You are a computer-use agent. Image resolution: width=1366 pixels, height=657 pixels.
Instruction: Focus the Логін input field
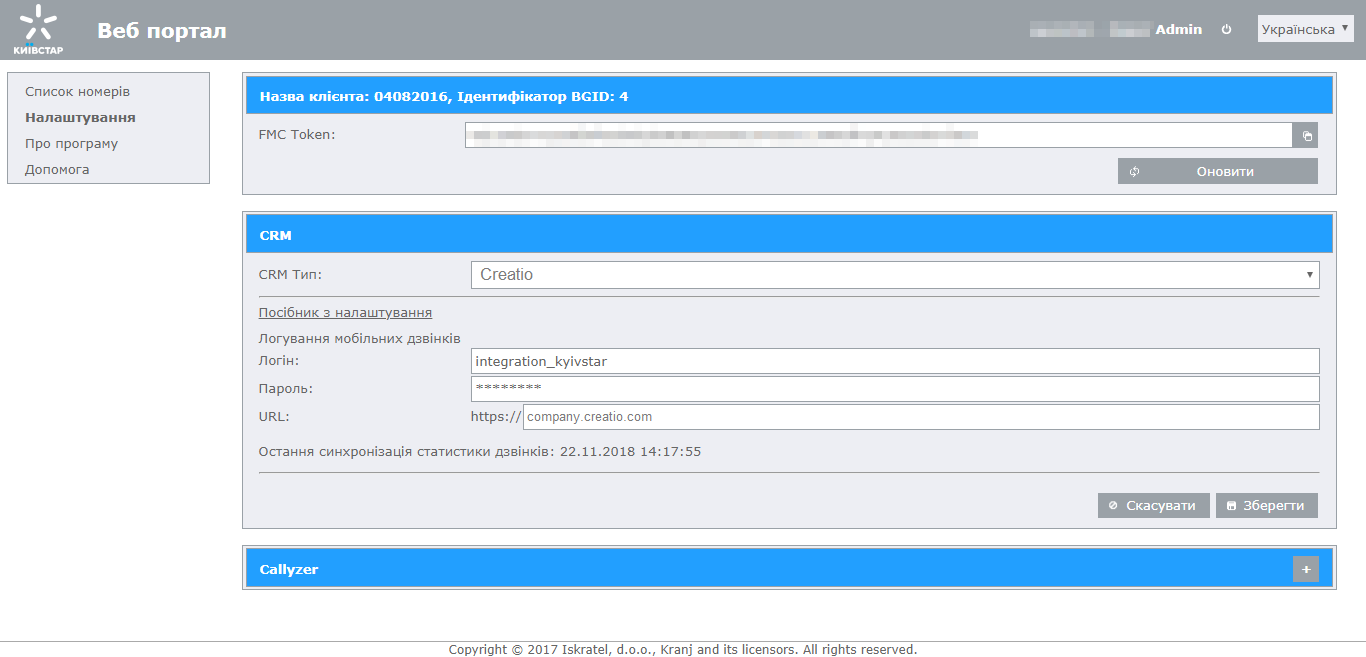(x=895, y=361)
